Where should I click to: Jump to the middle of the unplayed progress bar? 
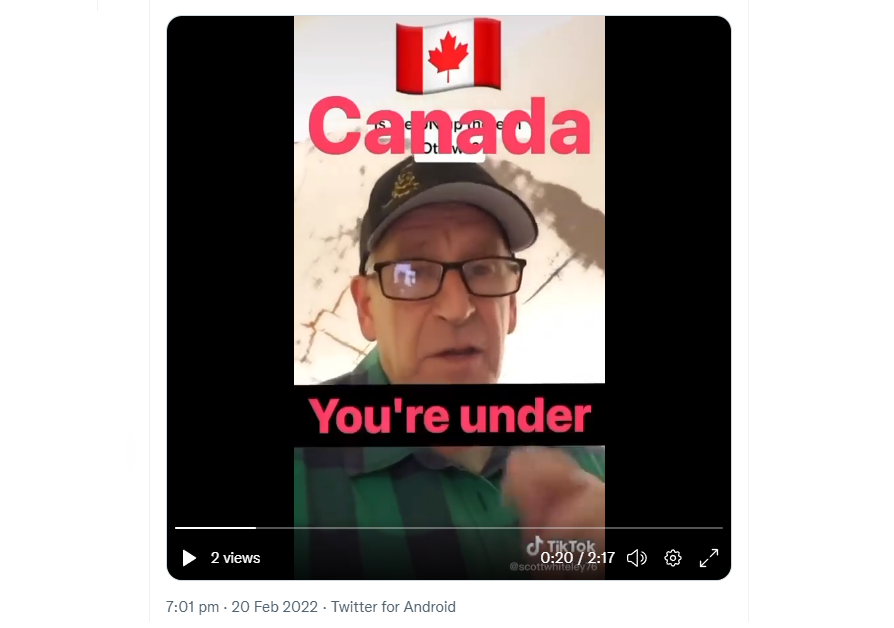[489, 528]
